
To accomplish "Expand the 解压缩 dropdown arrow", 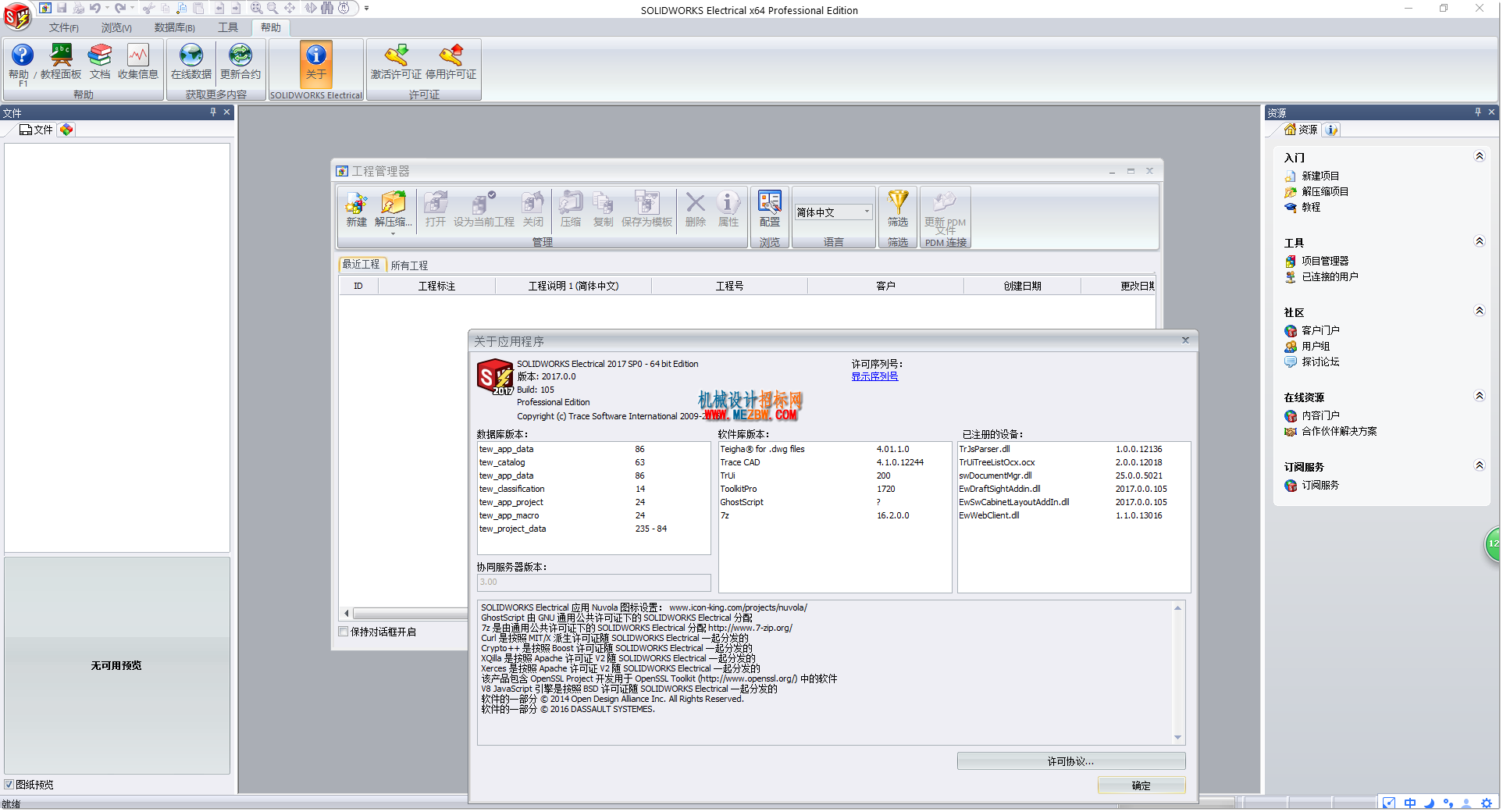I will pyautogui.click(x=393, y=233).
